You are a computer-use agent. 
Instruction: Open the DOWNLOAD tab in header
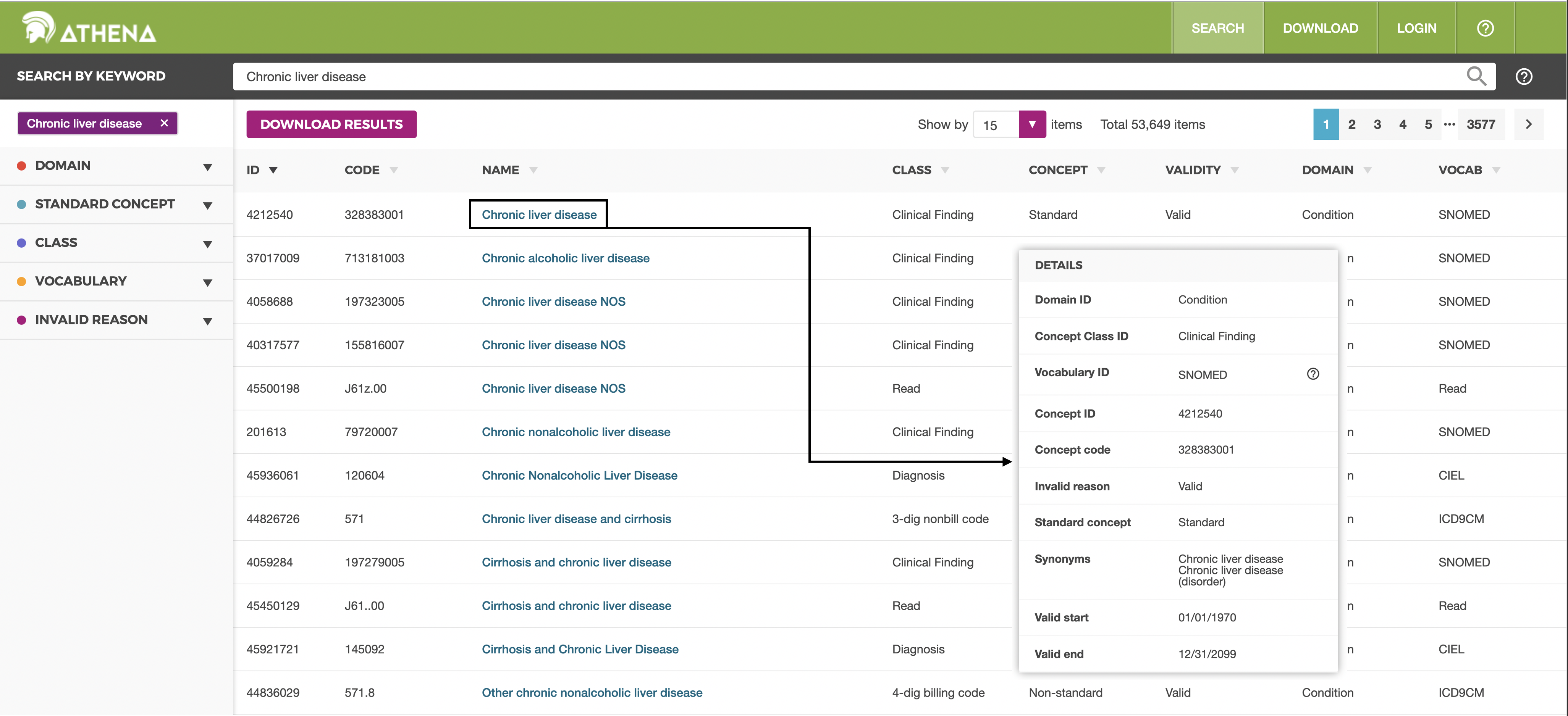pyautogui.click(x=1320, y=28)
